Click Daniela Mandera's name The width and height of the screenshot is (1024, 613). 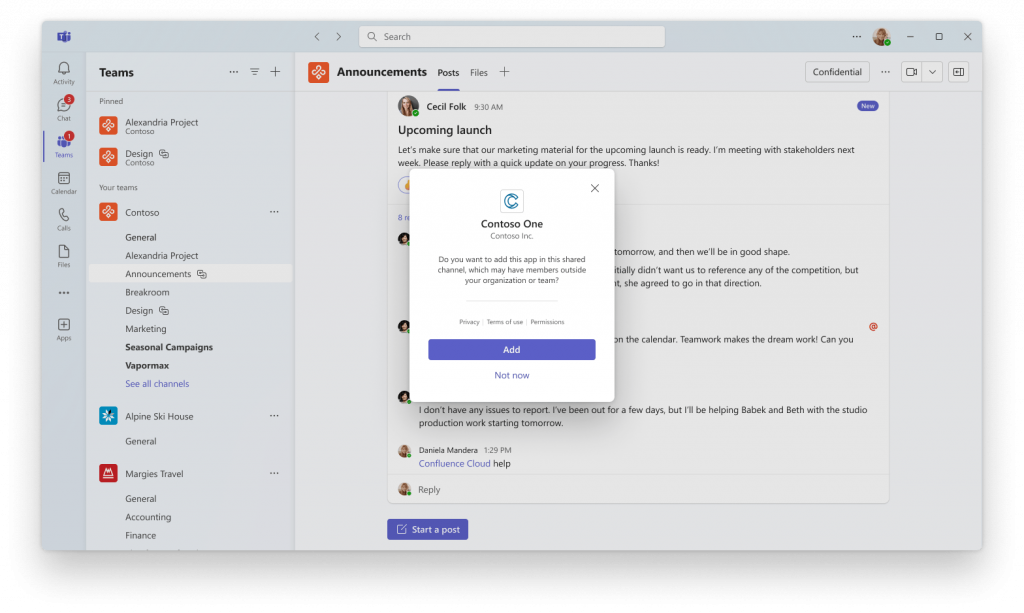click(x=448, y=450)
